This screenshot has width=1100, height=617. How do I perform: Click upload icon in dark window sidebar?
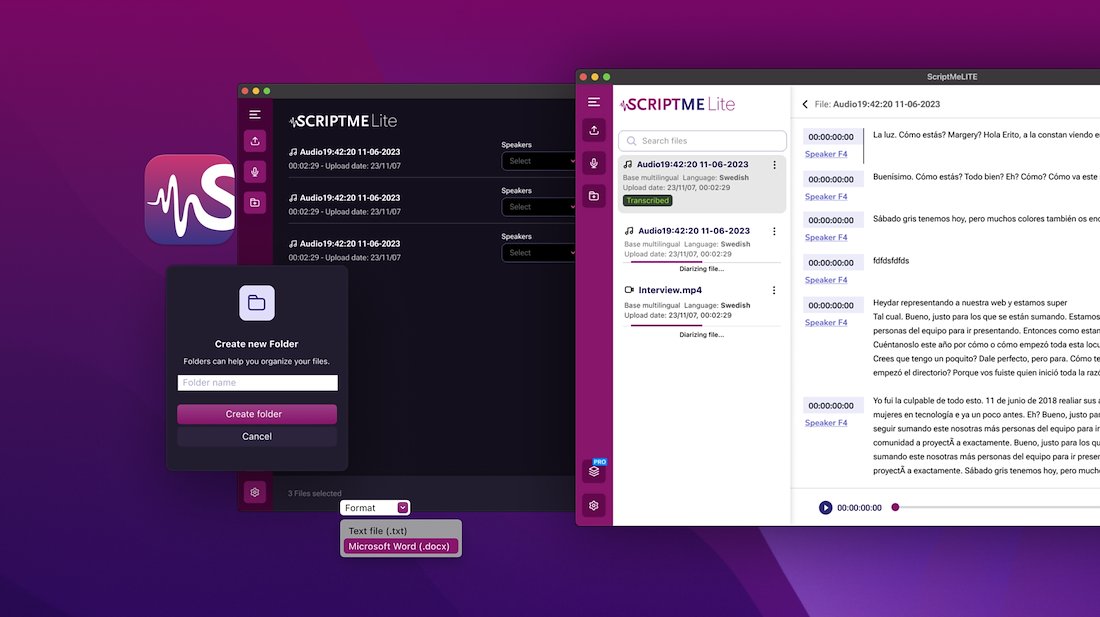(255, 141)
